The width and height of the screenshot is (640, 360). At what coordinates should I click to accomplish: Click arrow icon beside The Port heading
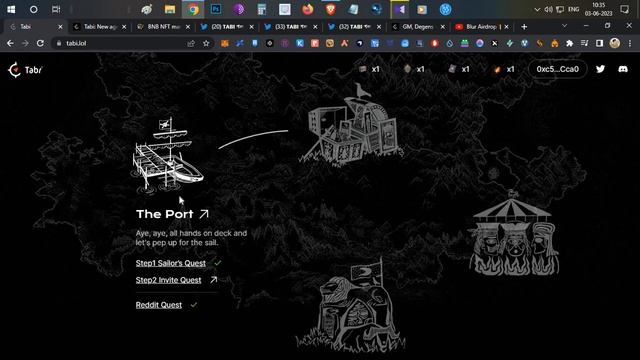click(204, 214)
